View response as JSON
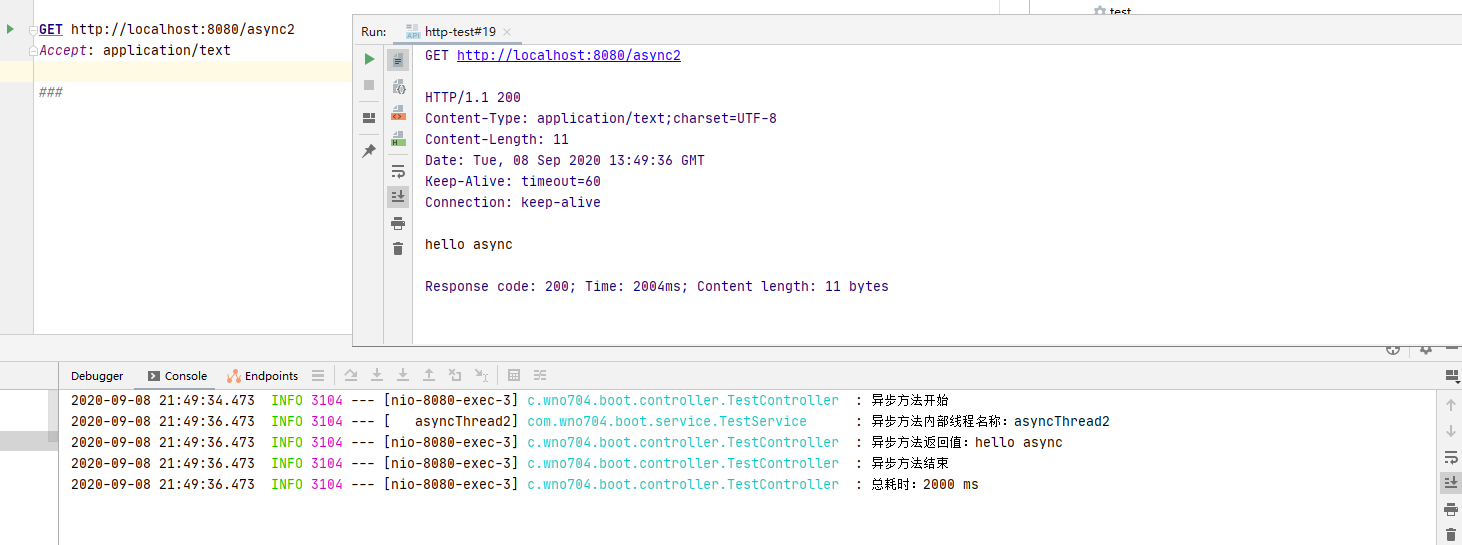This screenshot has width=1462, height=545. (x=398, y=87)
